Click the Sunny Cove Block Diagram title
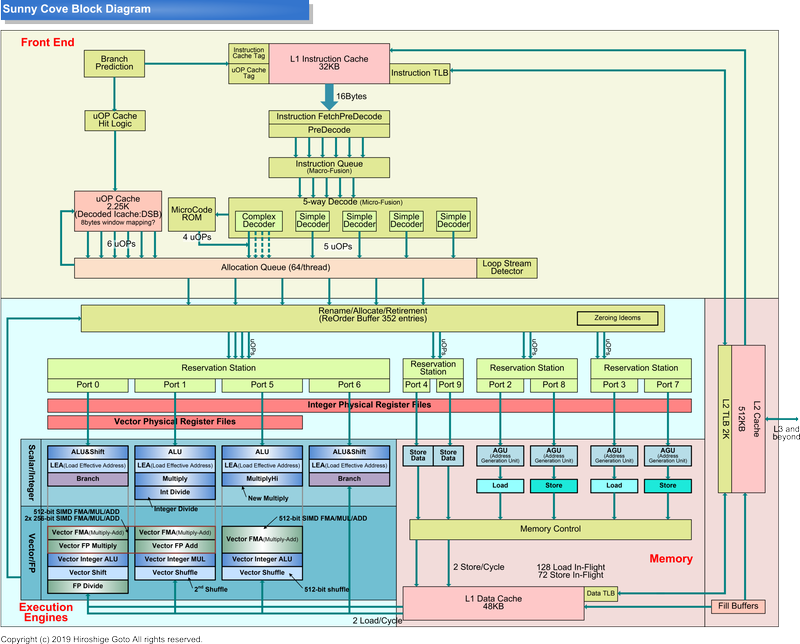Viewport: 800px width, 644px height. click(77, 9)
